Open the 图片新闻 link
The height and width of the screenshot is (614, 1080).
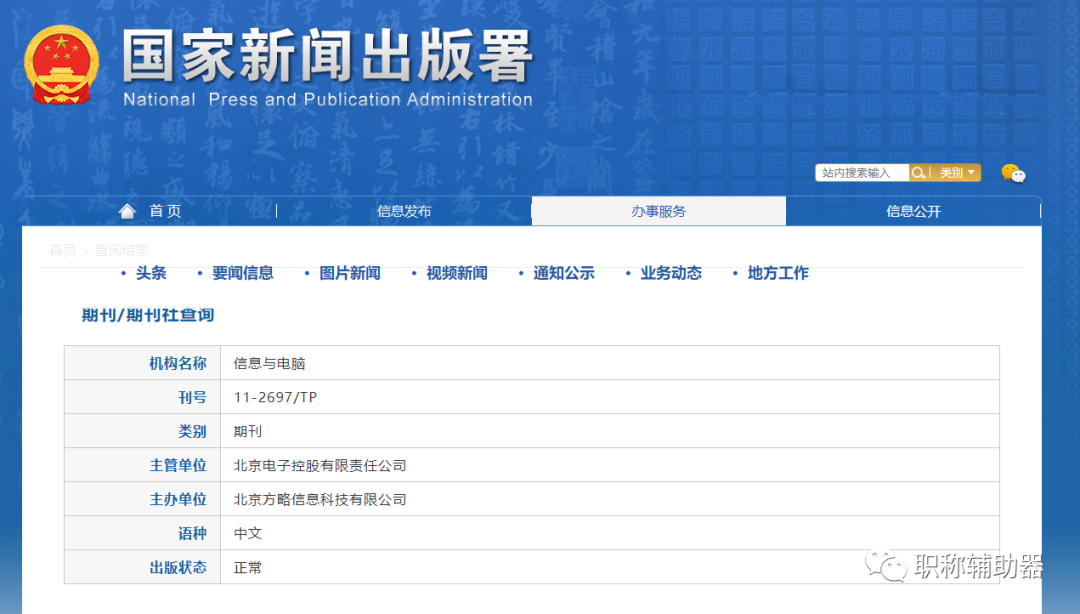(349, 273)
